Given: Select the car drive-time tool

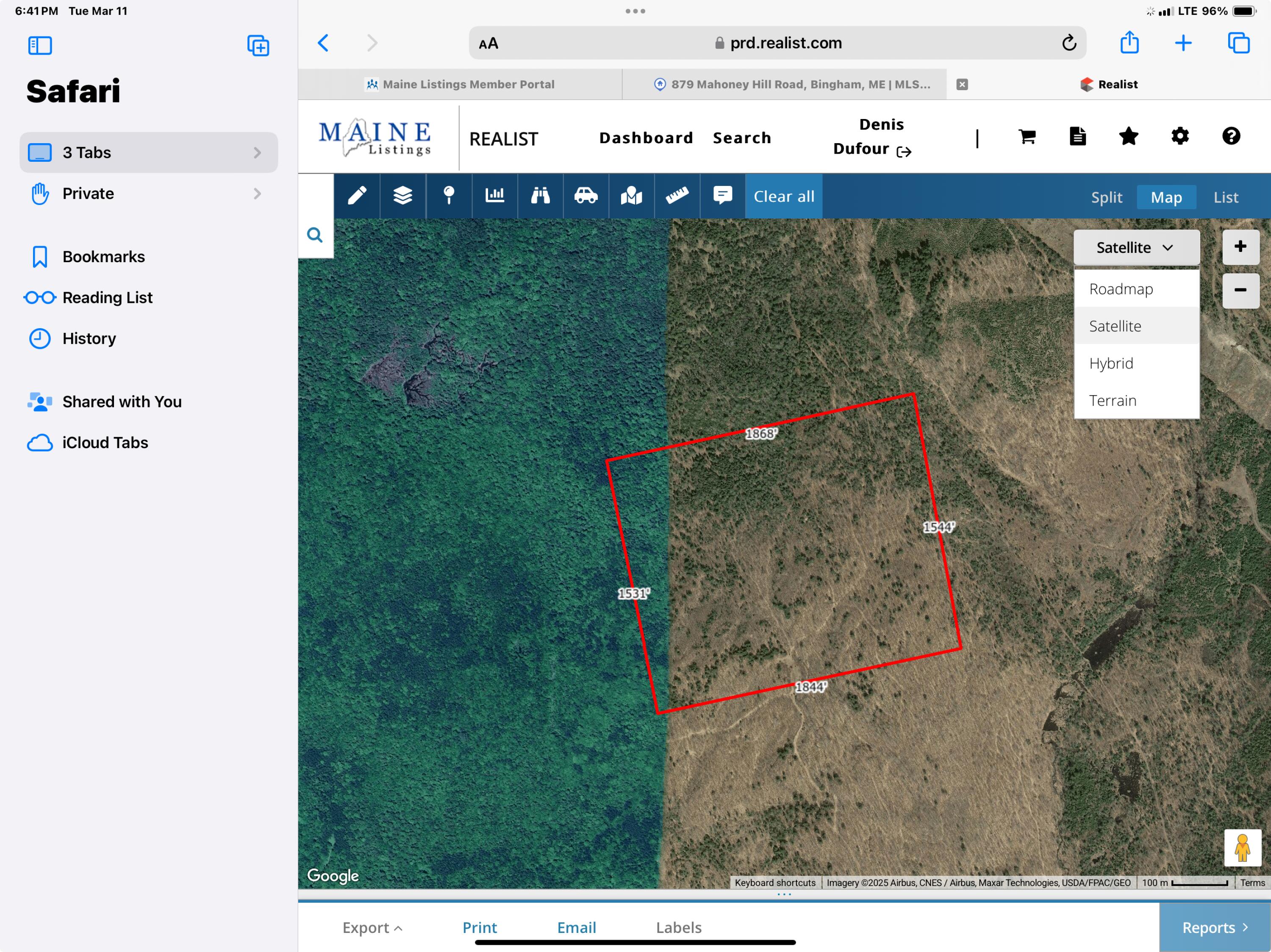Looking at the screenshot, I should pos(586,196).
